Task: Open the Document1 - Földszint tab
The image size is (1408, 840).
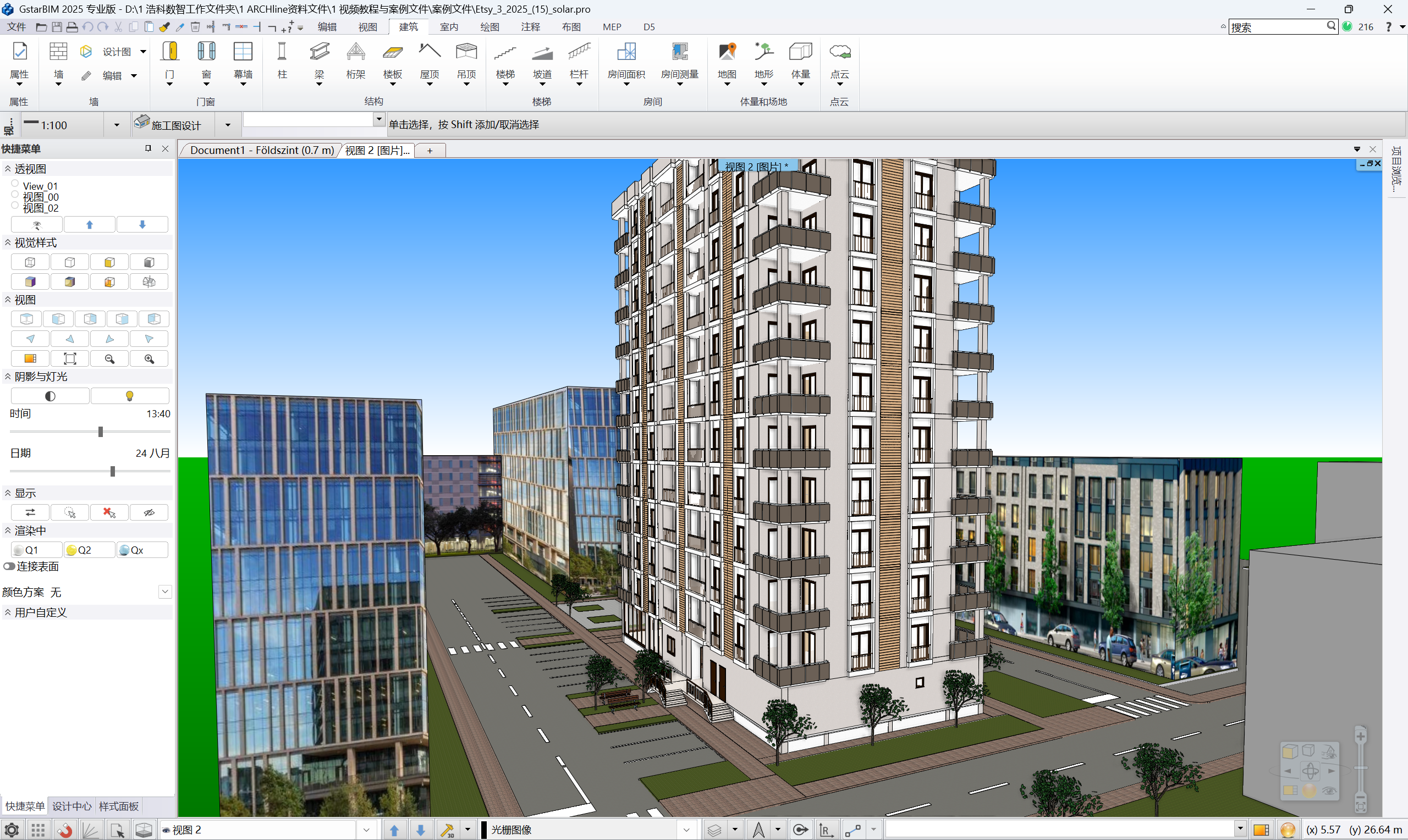Action: click(261, 150)
